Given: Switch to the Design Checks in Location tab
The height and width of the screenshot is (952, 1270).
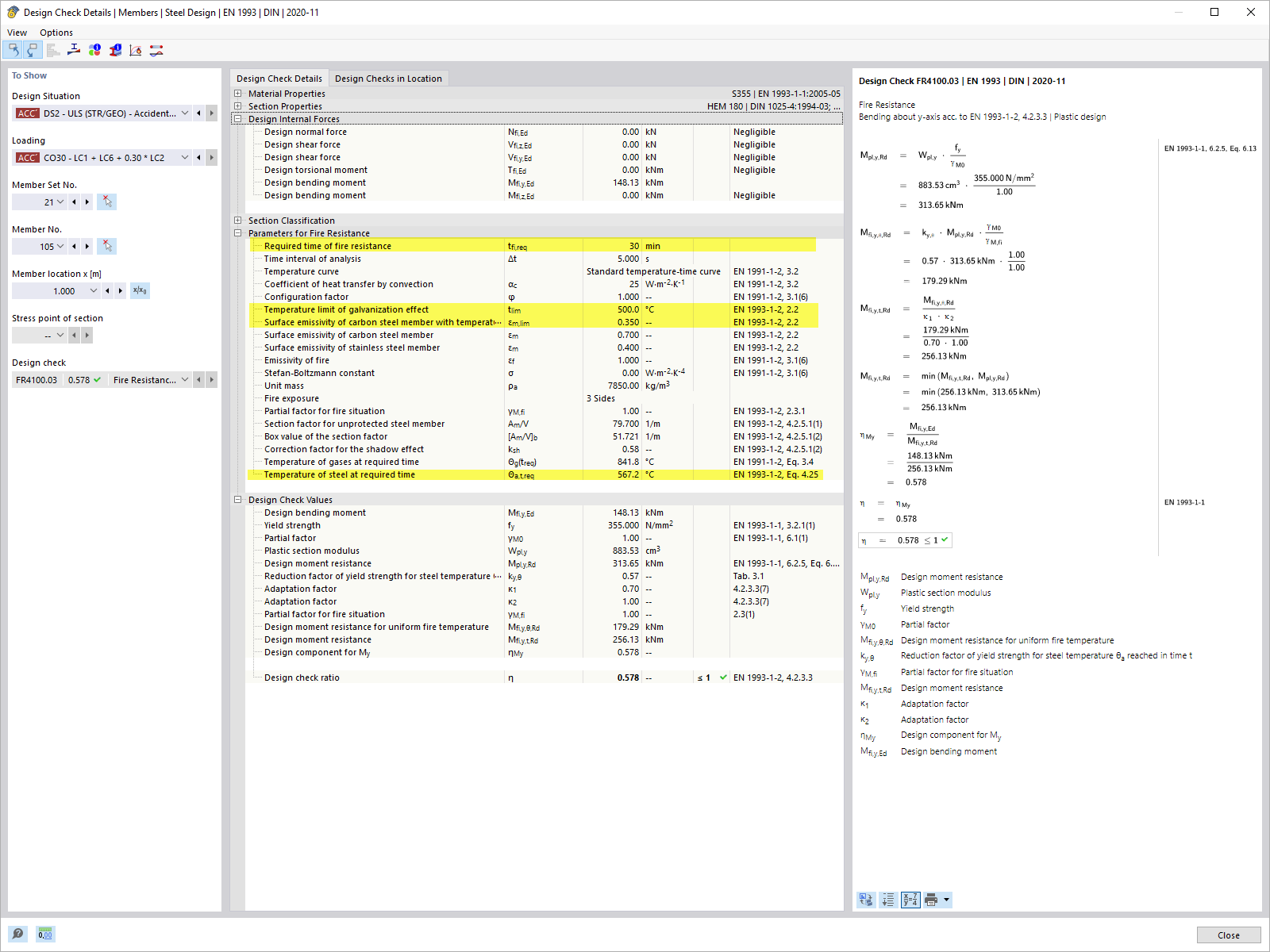Looking at the screenshot, I should 388,78.
